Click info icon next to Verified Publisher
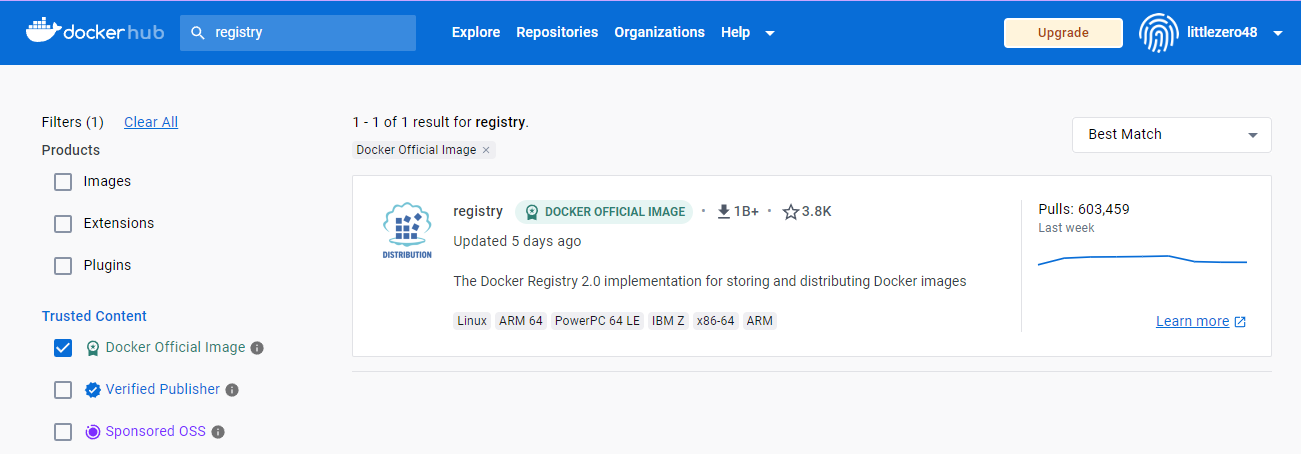This screenshot has height=454, width=1301. point(232,390)
